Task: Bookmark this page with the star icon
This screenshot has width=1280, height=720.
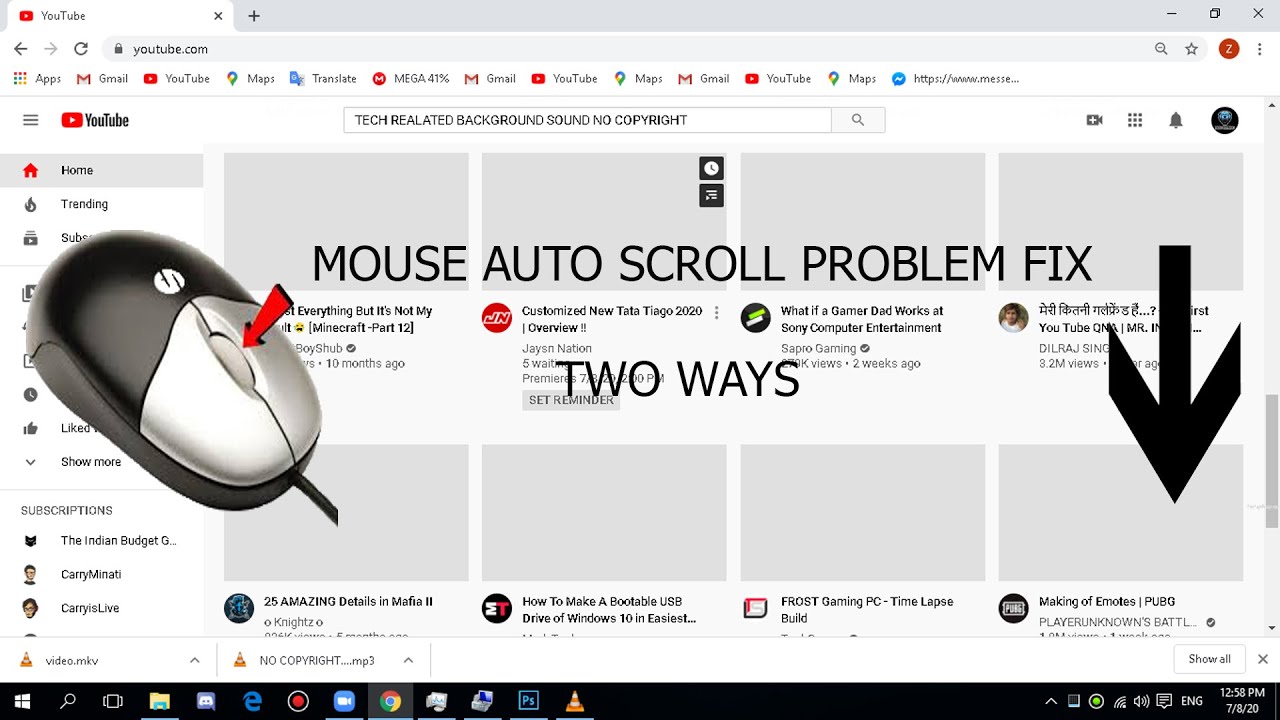Action: point(1191,49)
